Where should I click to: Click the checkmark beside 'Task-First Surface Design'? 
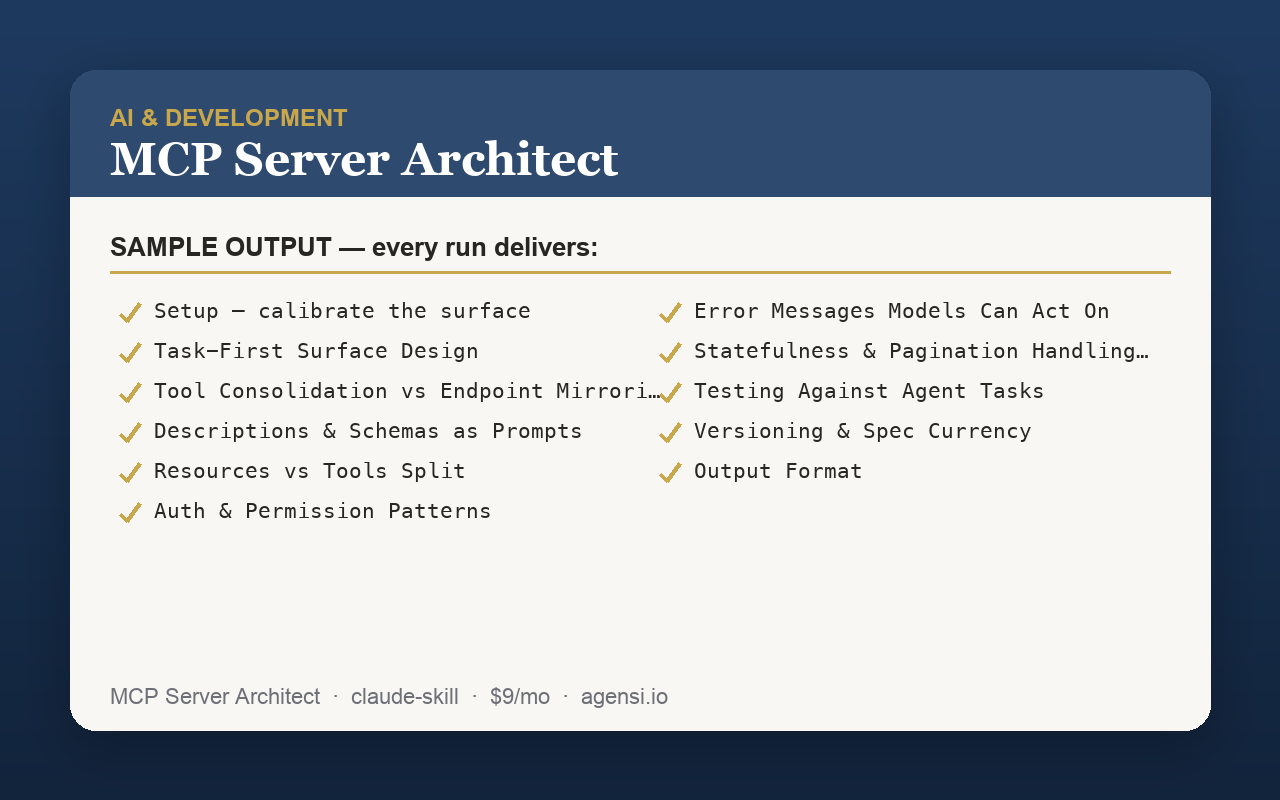coord(130,352)
